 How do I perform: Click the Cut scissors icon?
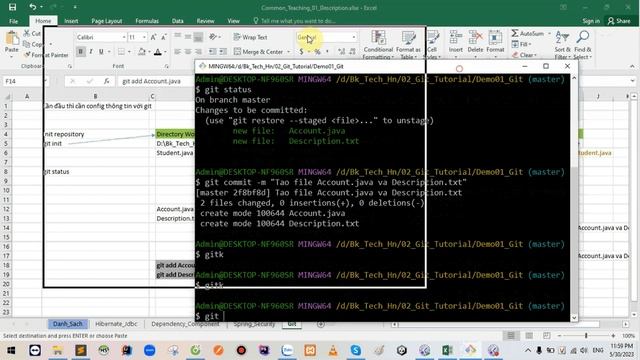click(x=27, y=33)
